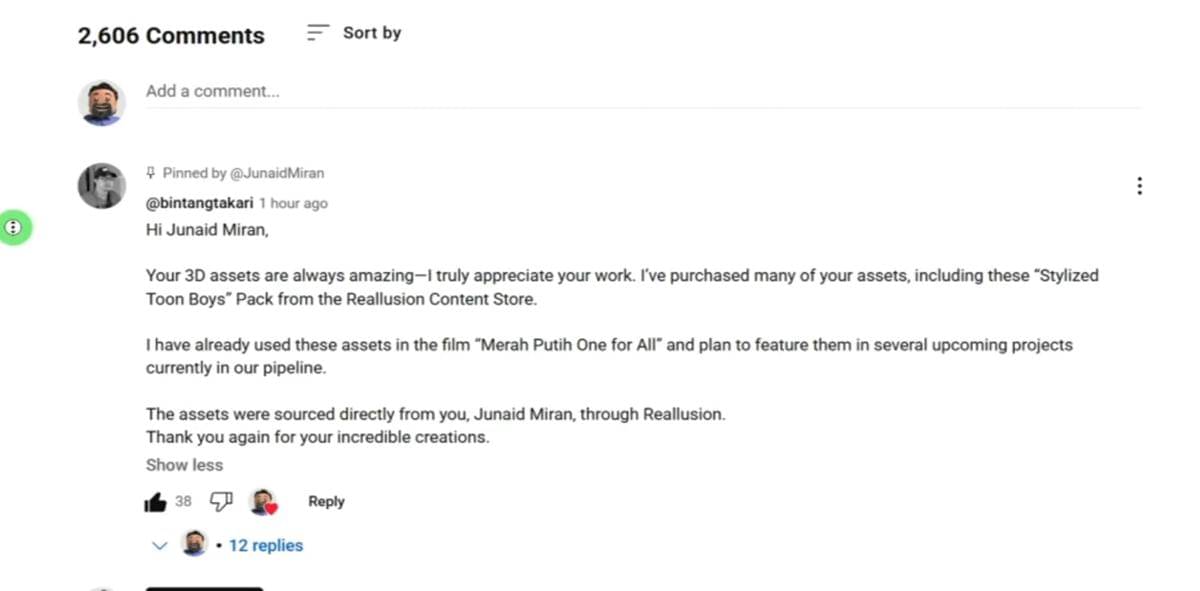Open the 12 replies link
Image resolution: width=1200 pixels, height=591 pixels.
pos(265,545)
